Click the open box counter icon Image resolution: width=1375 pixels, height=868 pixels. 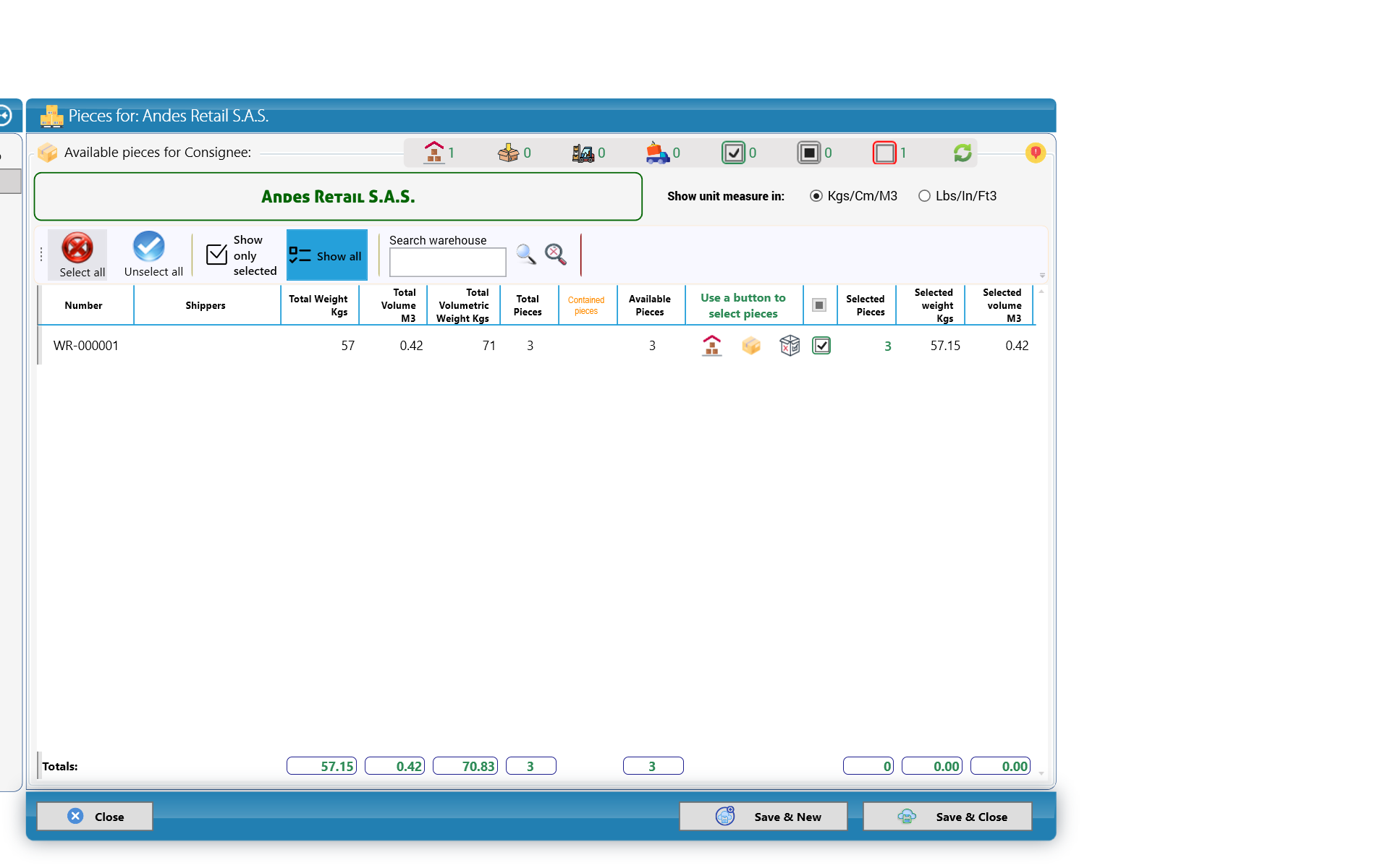tap(509, 153)
